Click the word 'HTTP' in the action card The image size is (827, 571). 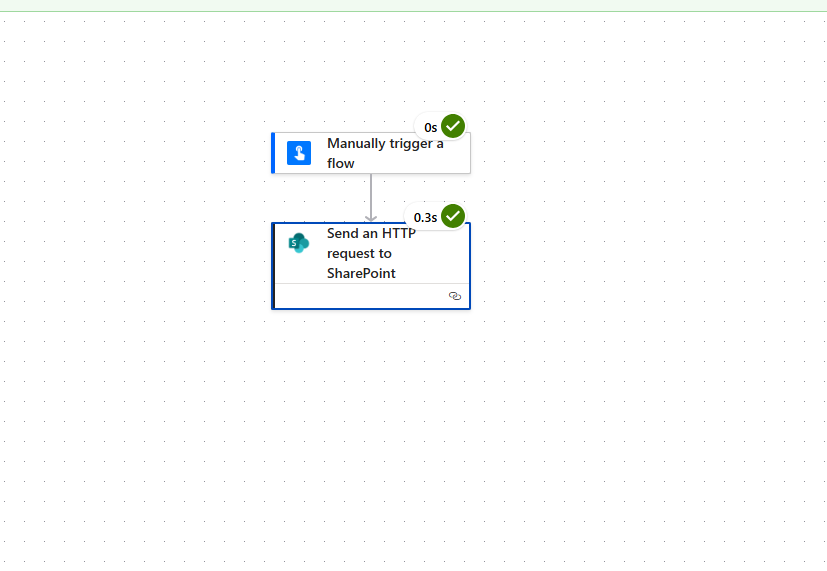[x=396, y=233]
